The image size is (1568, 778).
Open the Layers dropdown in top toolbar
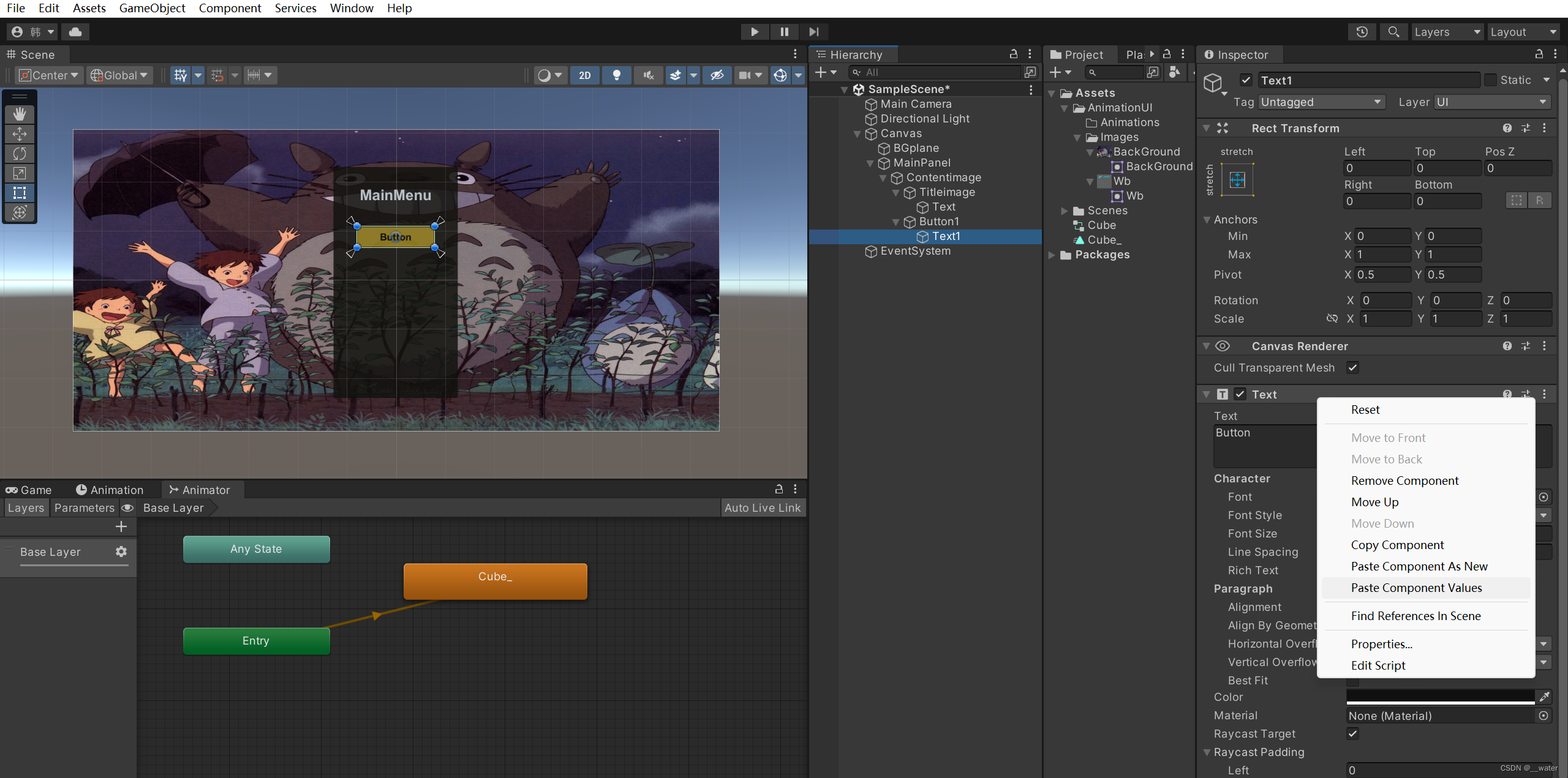tap(1447, 32)
